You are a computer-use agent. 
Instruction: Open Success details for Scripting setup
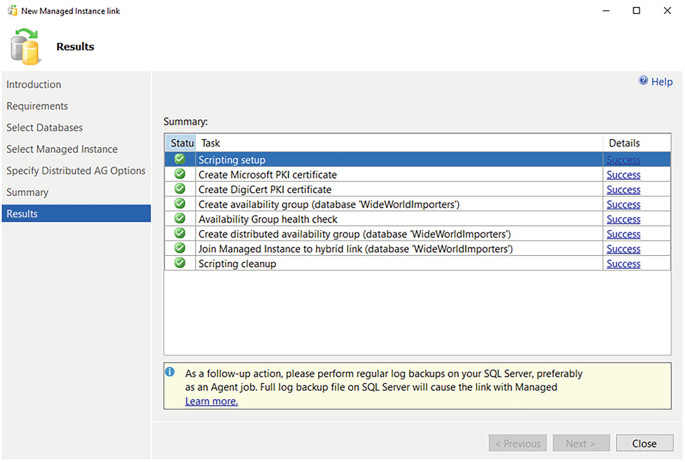(623, 160)
